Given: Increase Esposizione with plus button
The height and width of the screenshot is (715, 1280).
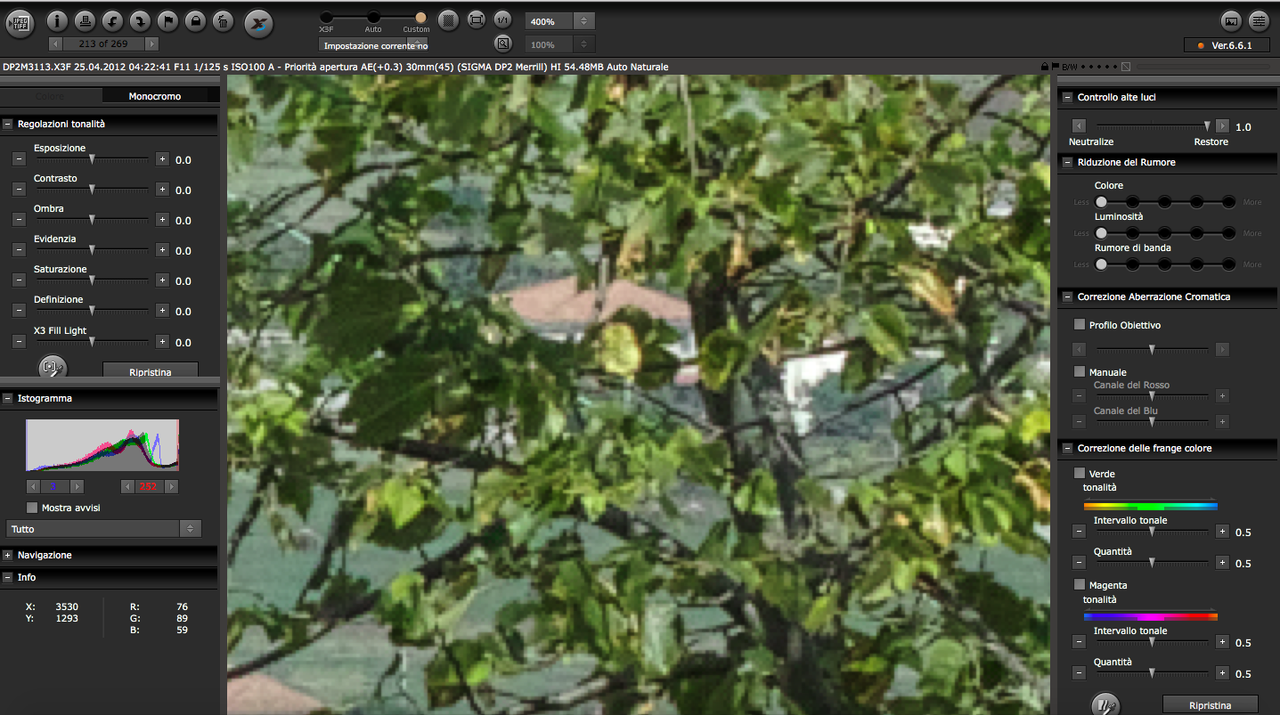Looking at the screenshot, I should pyautogui.click(x=162, y=159).
